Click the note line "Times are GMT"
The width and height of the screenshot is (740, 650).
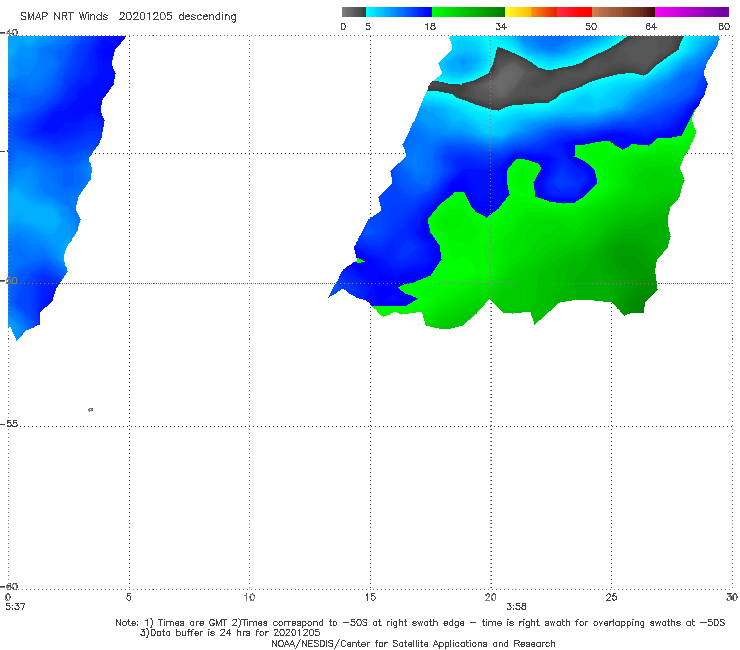pyautogui.click(x=194, y=623)
